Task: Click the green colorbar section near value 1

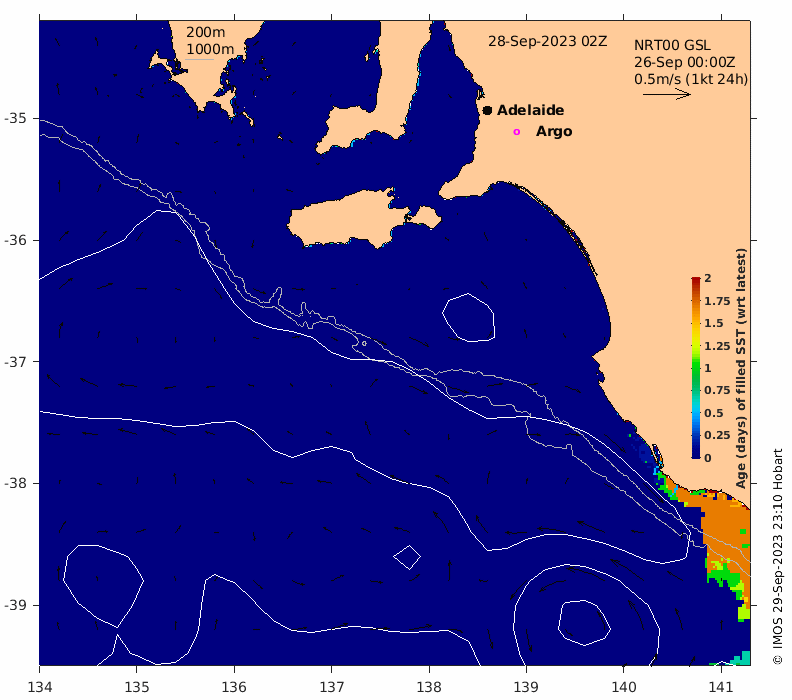Action: tap(696, 368)
